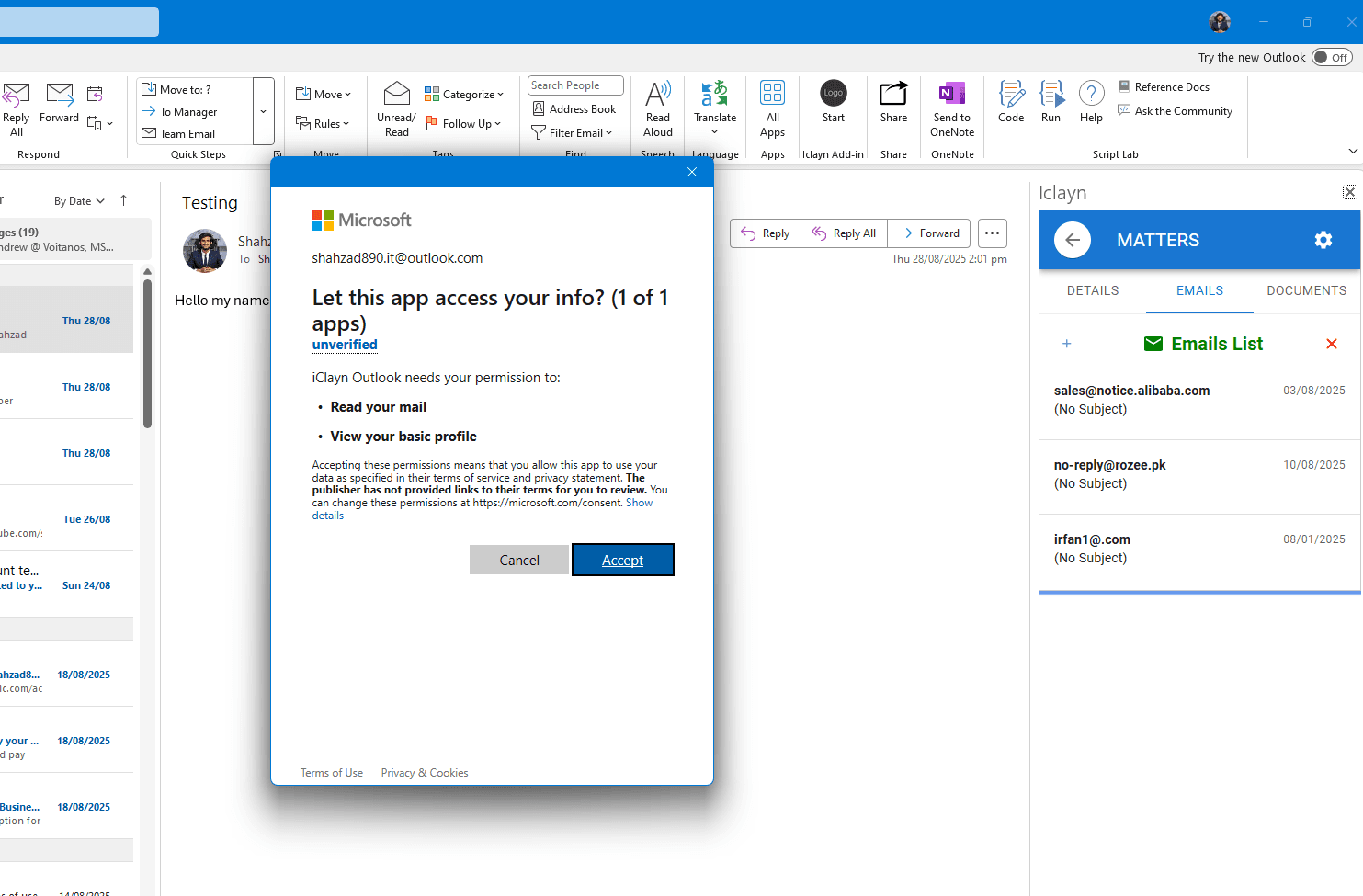The height and width of the screenshot is (896, 1363).
Task: Open the By Date sort dropdown
Action: (79, 201)
